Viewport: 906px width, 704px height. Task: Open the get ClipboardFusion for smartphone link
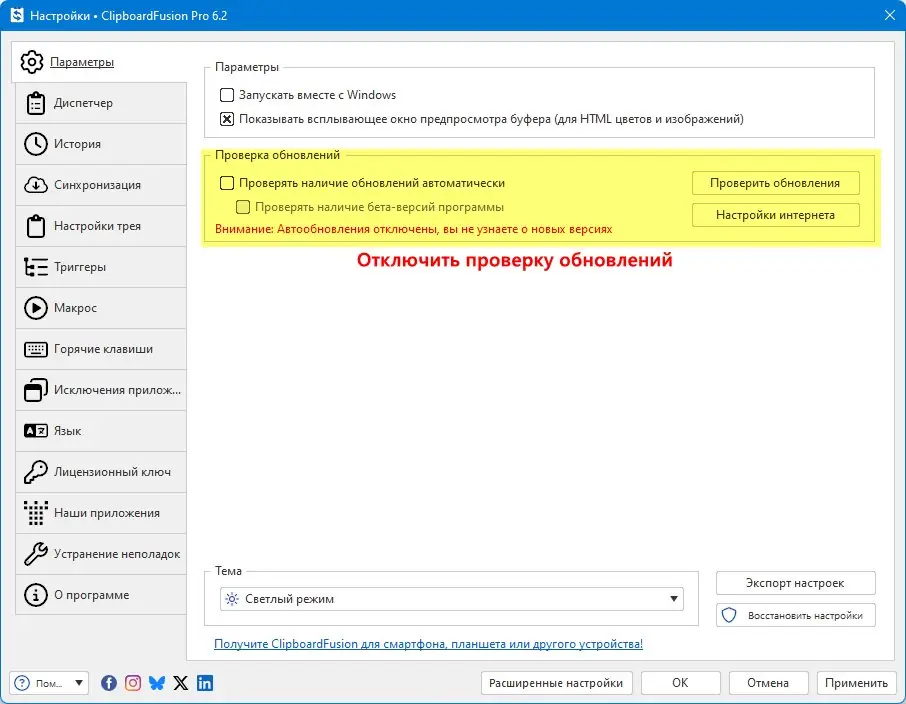(x=428, y=644)
